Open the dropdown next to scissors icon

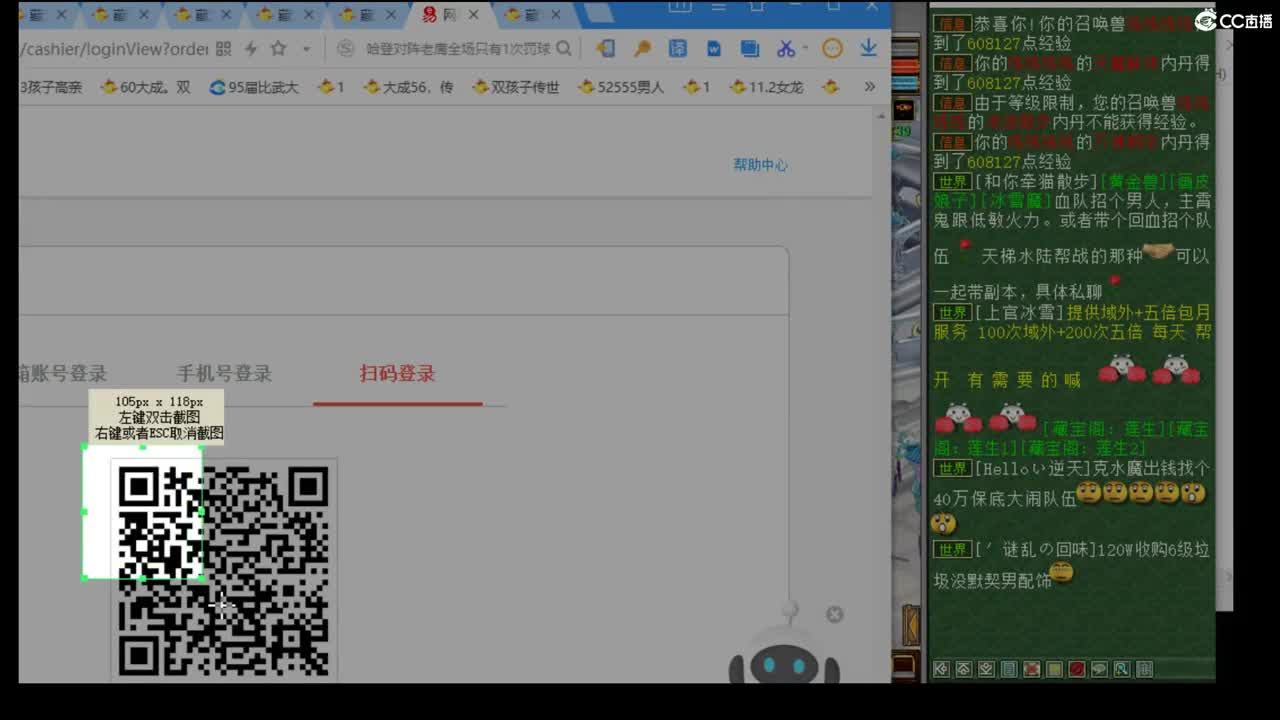click(x=806, y=49)
